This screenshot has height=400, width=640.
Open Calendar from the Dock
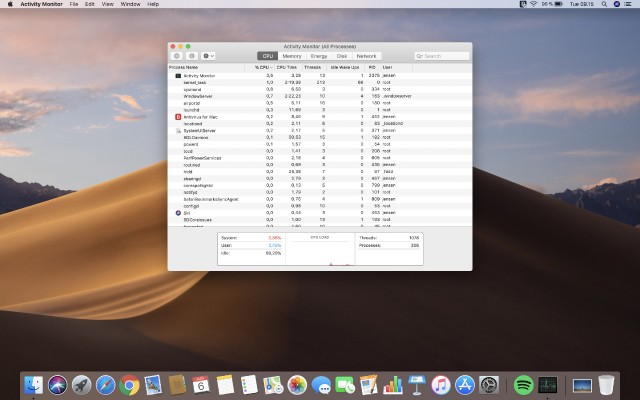tap(201, 385)
